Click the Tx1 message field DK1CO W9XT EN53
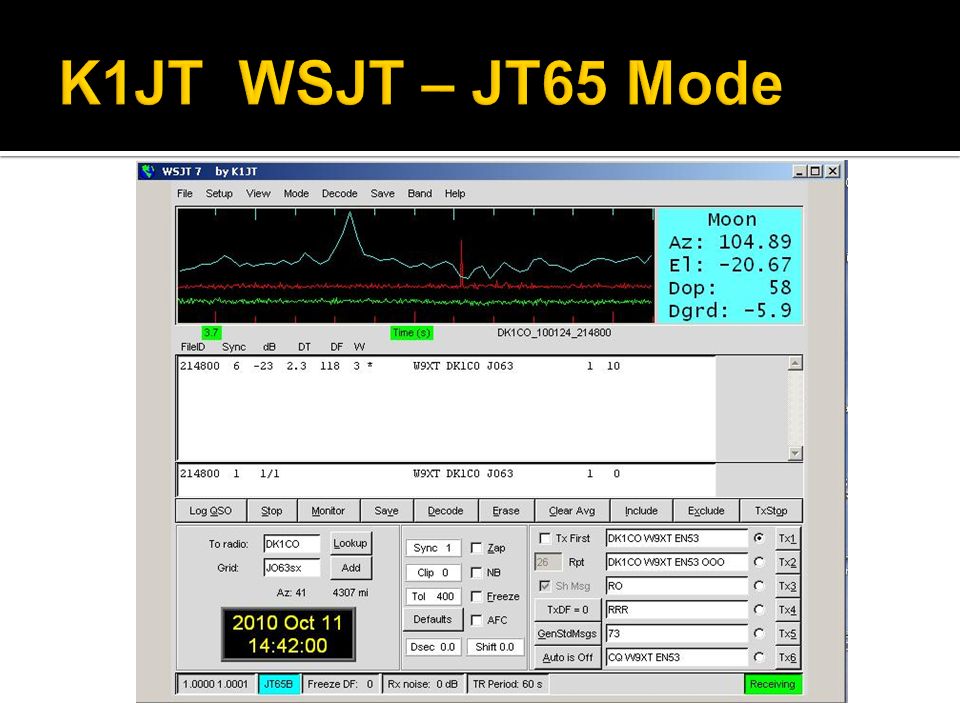Viewport: 960px width, 720px height. pyautogui.click(x=677, y=538)
